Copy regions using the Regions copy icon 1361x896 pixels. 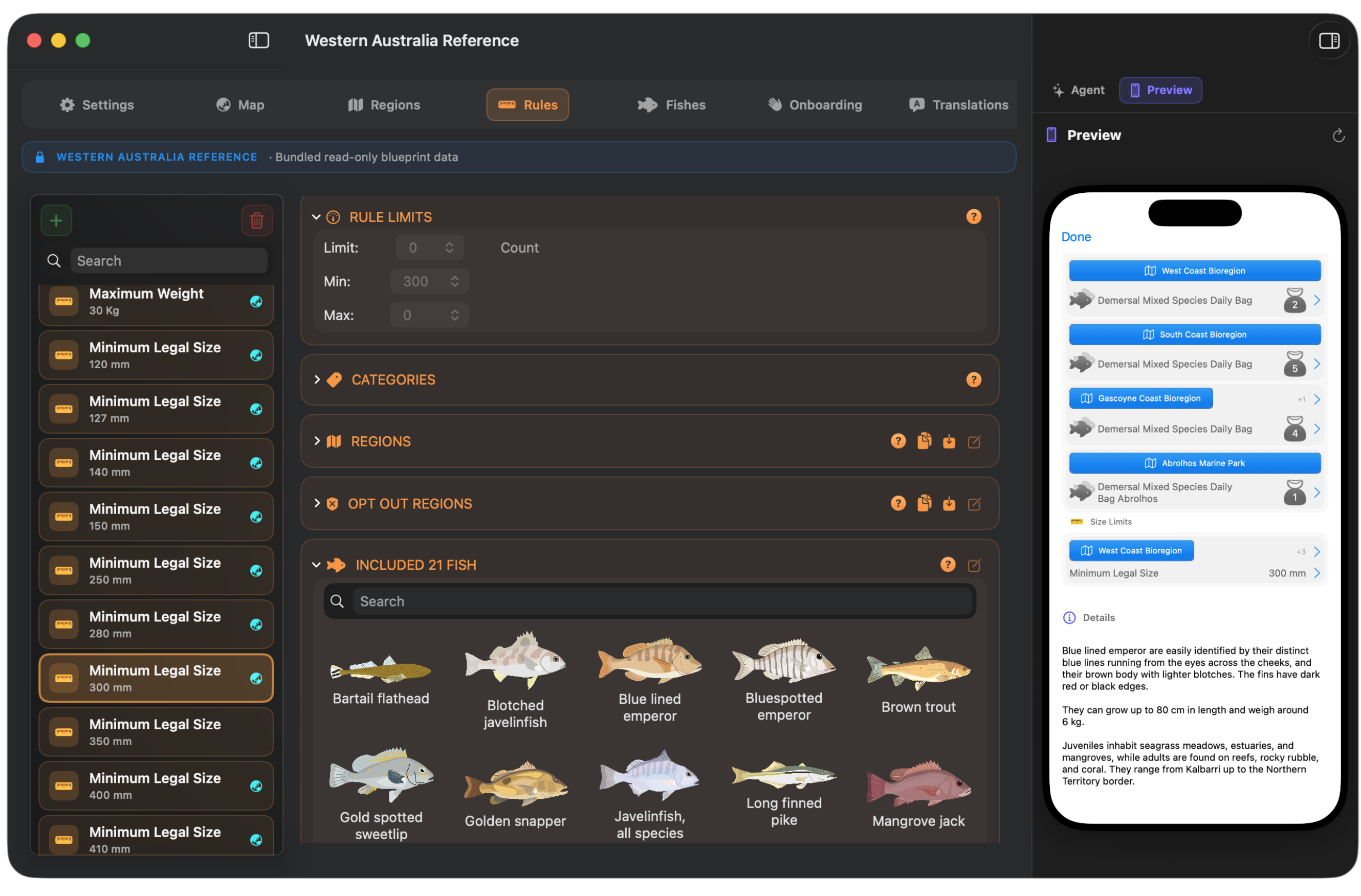coord(924,441)
